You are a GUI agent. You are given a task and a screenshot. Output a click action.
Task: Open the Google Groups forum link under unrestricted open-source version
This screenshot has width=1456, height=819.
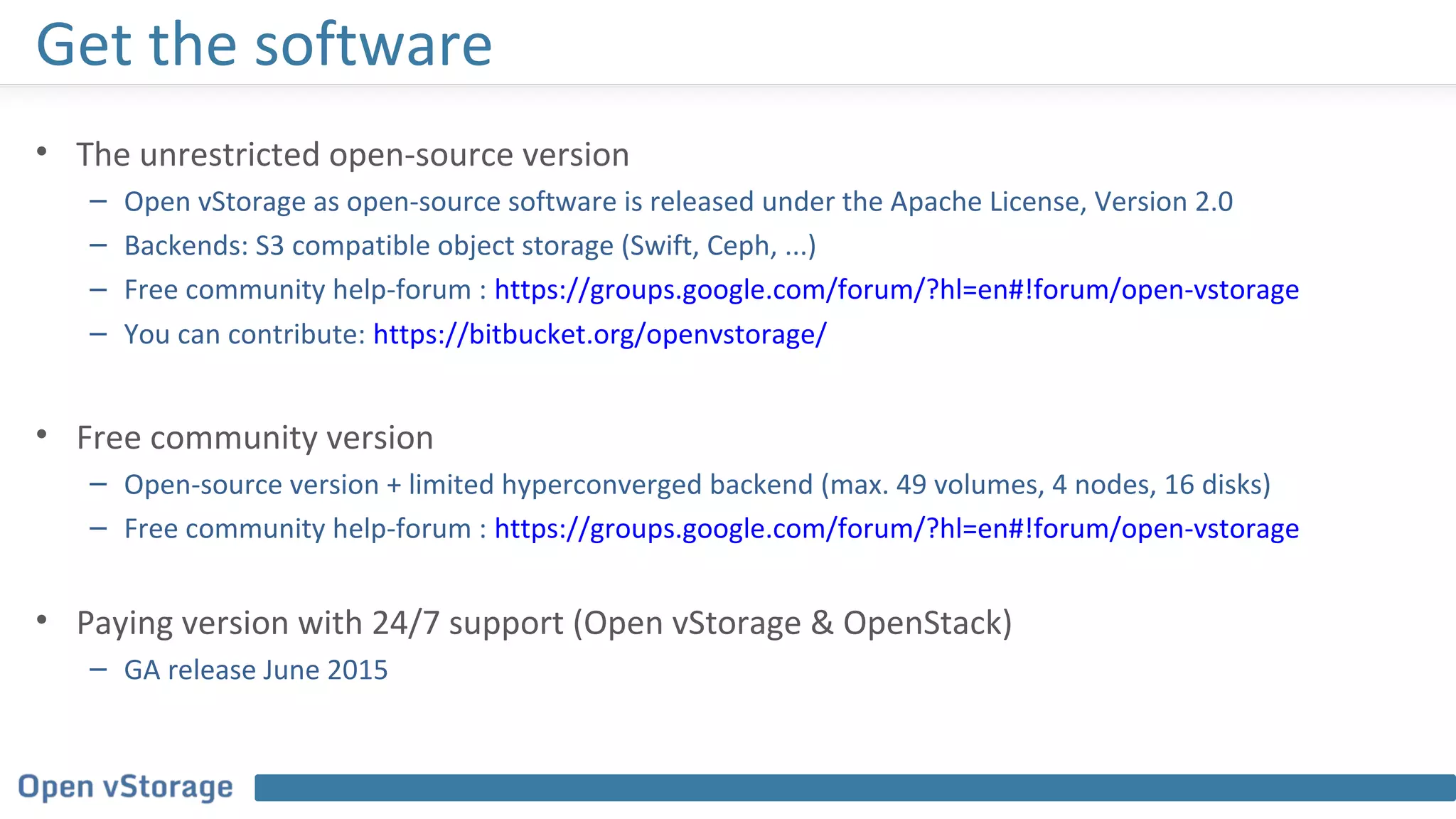(896, 290)
